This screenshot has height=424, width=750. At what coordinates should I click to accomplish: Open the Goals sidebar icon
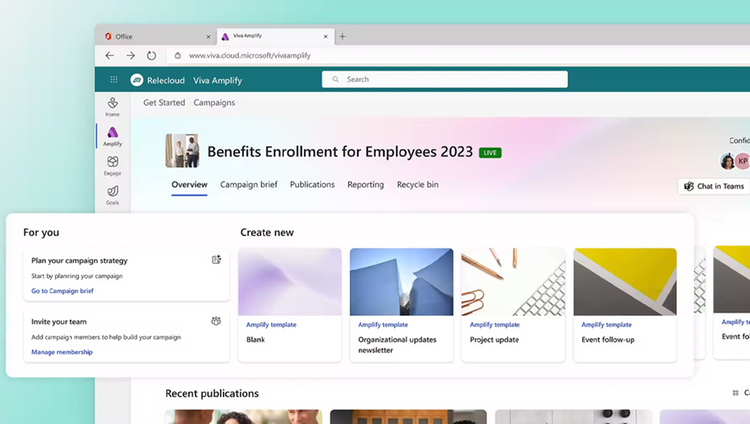[x=113, y=195]
